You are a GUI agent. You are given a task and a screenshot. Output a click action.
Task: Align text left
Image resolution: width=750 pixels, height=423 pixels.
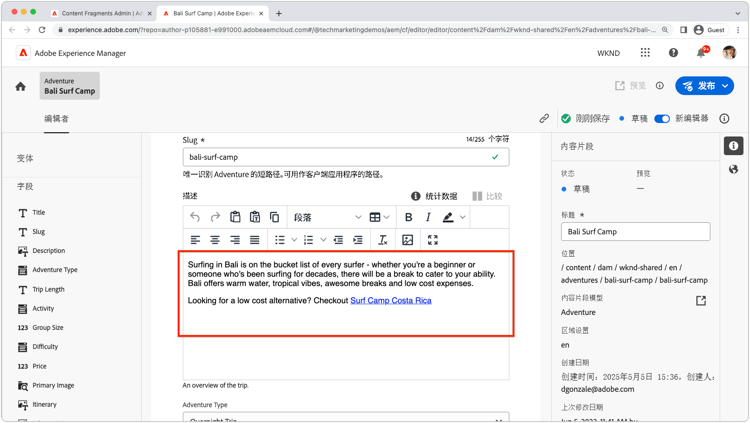[x=195, y=240]
